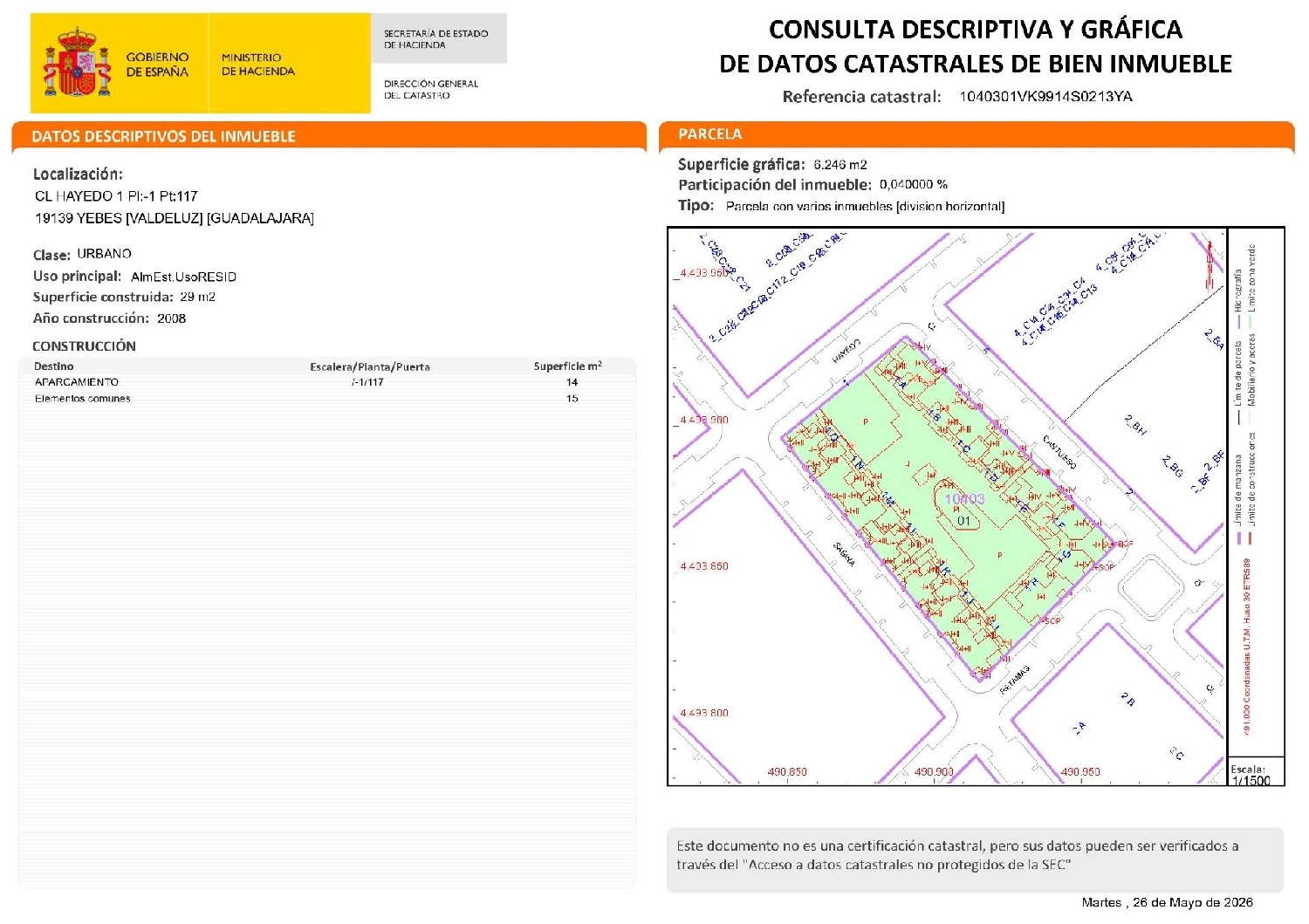Click the 'GOBIERNO DE ESPAÑA' text
1309x924 pixels.
[x=157, y=65]
